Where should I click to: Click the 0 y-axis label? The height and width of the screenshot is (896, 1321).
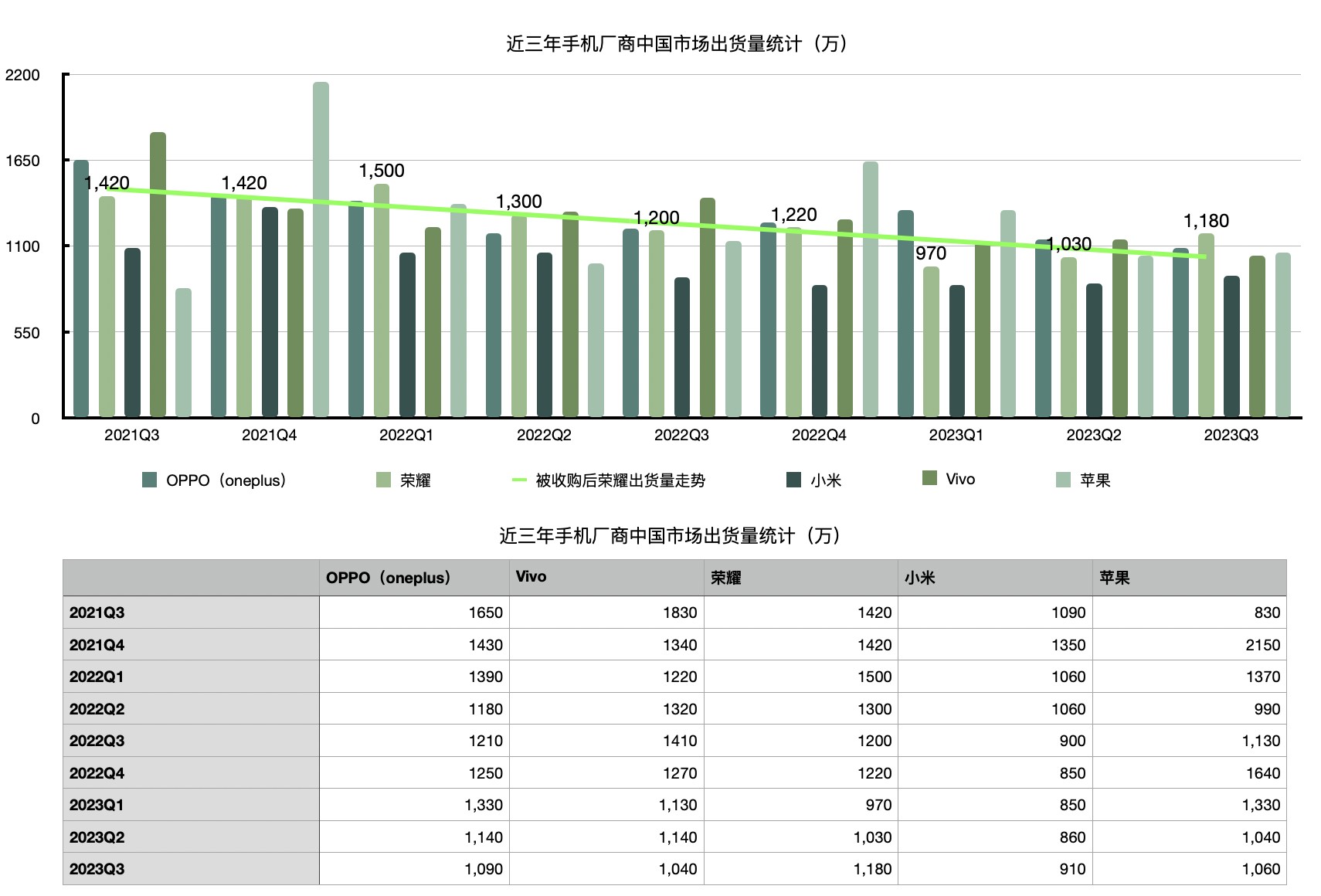(36, 419)
